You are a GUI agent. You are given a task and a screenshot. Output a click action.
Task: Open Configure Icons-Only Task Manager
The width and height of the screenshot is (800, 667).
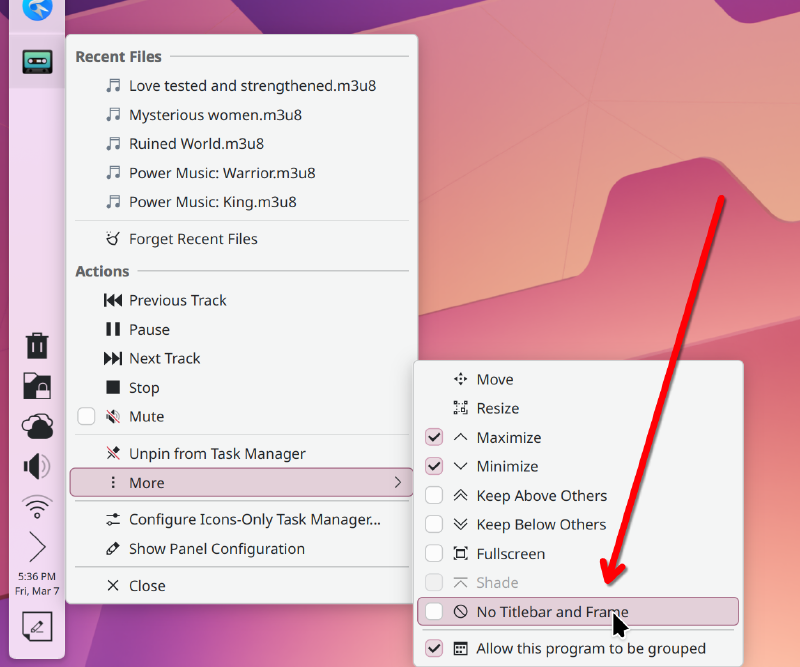pos(254,519)
